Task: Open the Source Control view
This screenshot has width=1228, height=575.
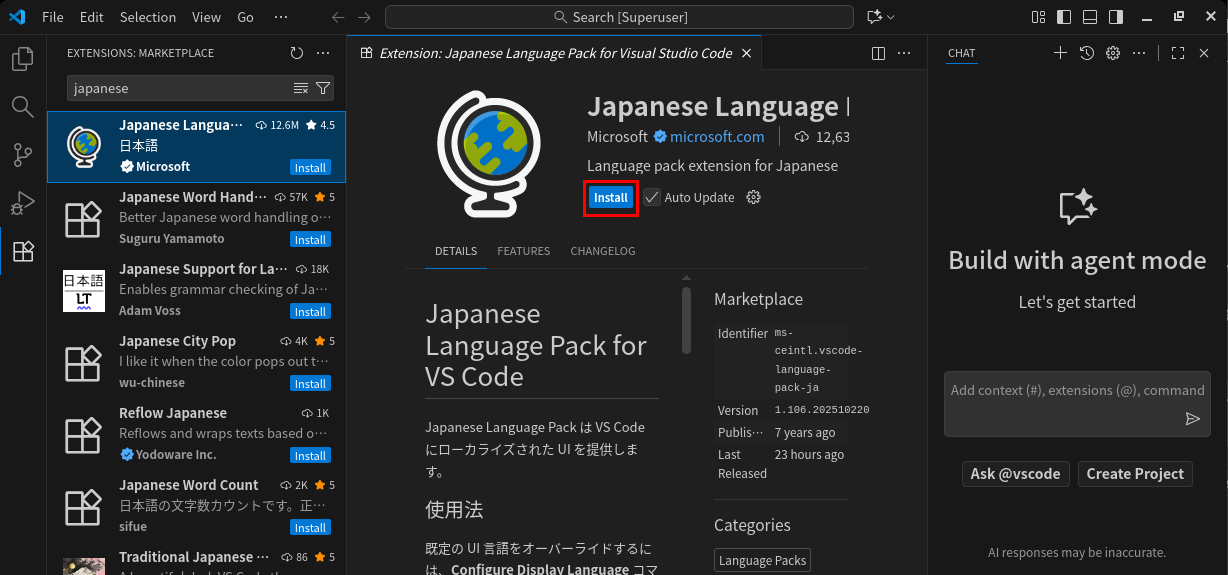Action: [22, 155]
